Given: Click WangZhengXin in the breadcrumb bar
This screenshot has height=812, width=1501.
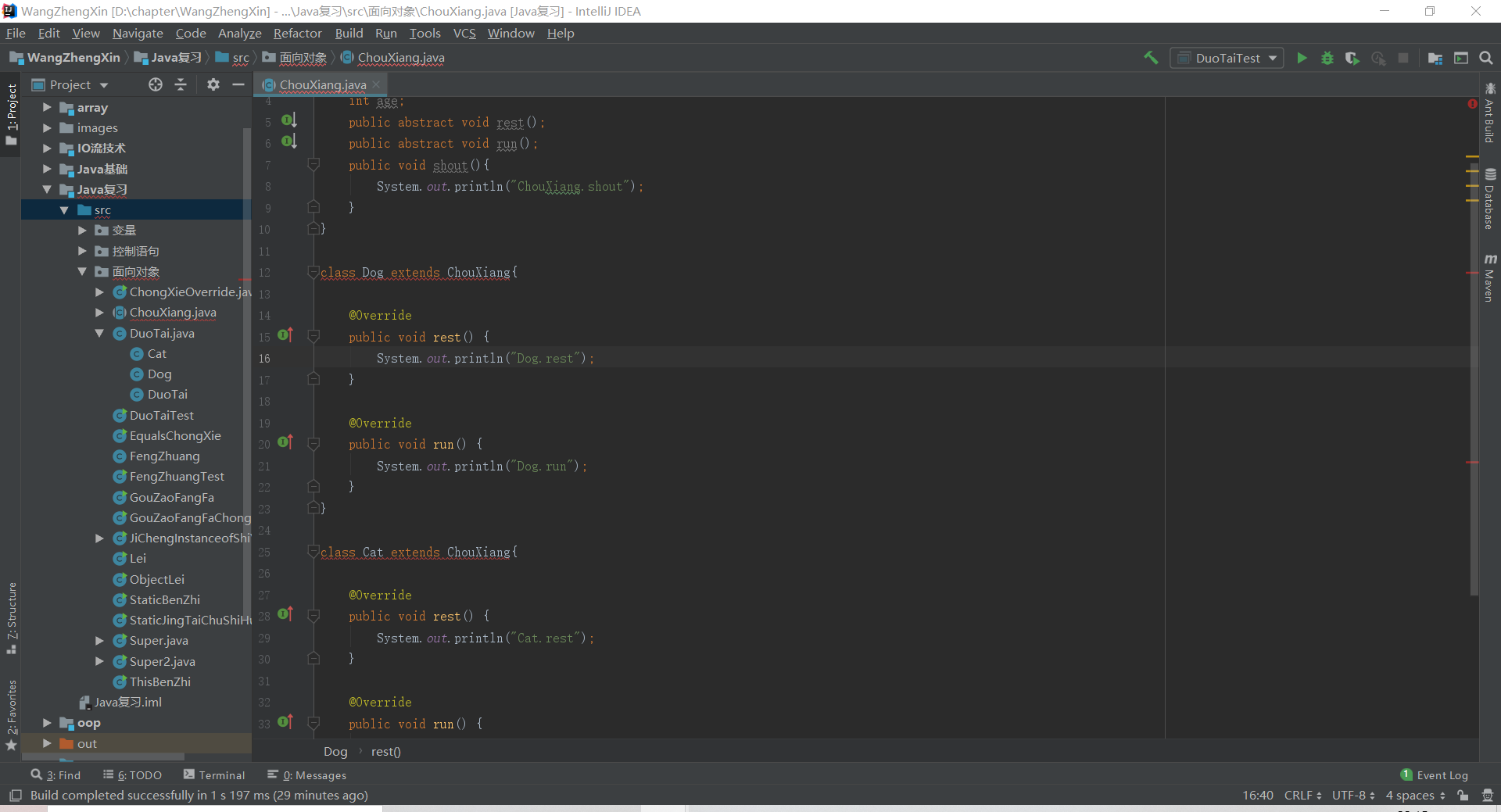Looking at the screenshot, I should tap(65, 58).
